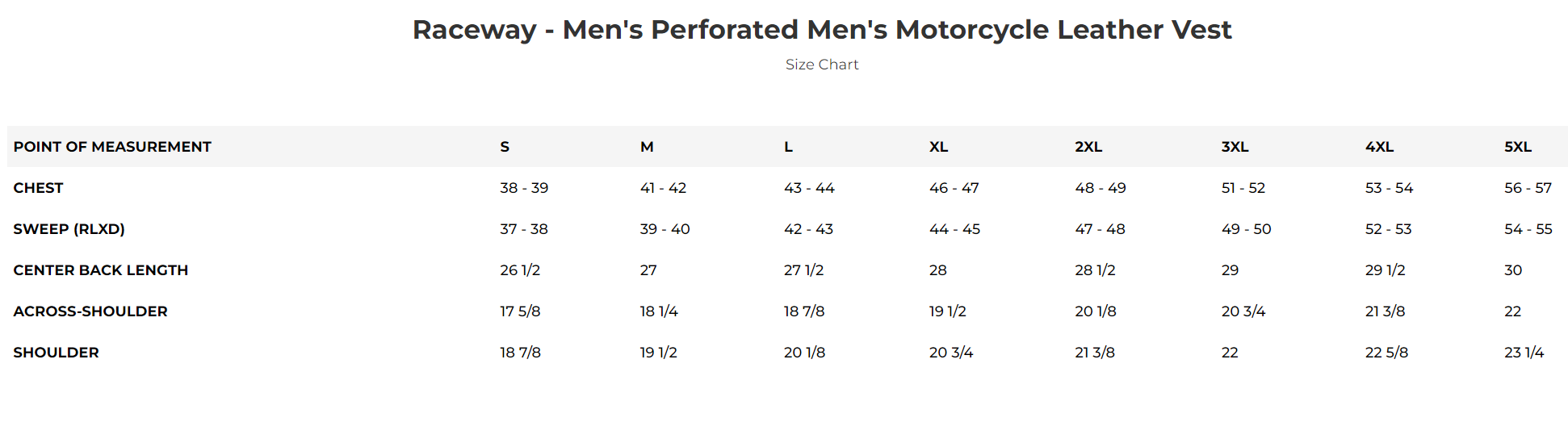This screenshot has width=1568, height=422.
Task: Click the chest value 56 - 57
Action: [1528, 188]
